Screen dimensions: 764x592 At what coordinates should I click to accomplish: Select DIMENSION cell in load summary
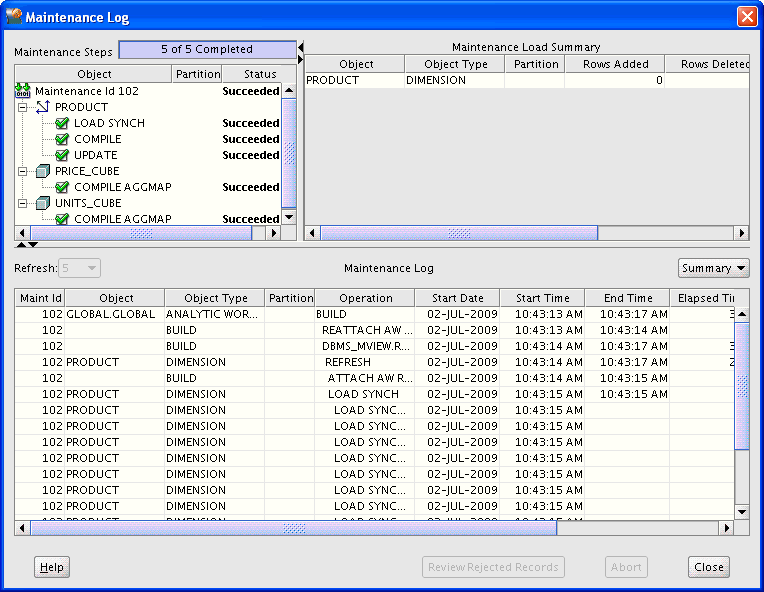click(x=455, y=80)
